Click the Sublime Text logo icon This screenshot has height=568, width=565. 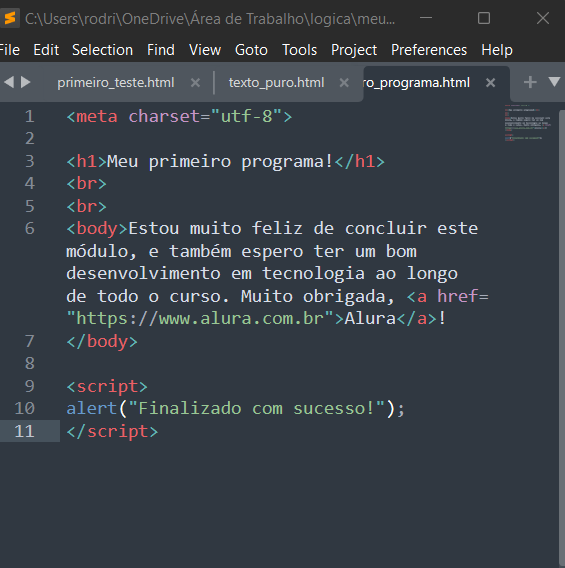click(9, 18)
